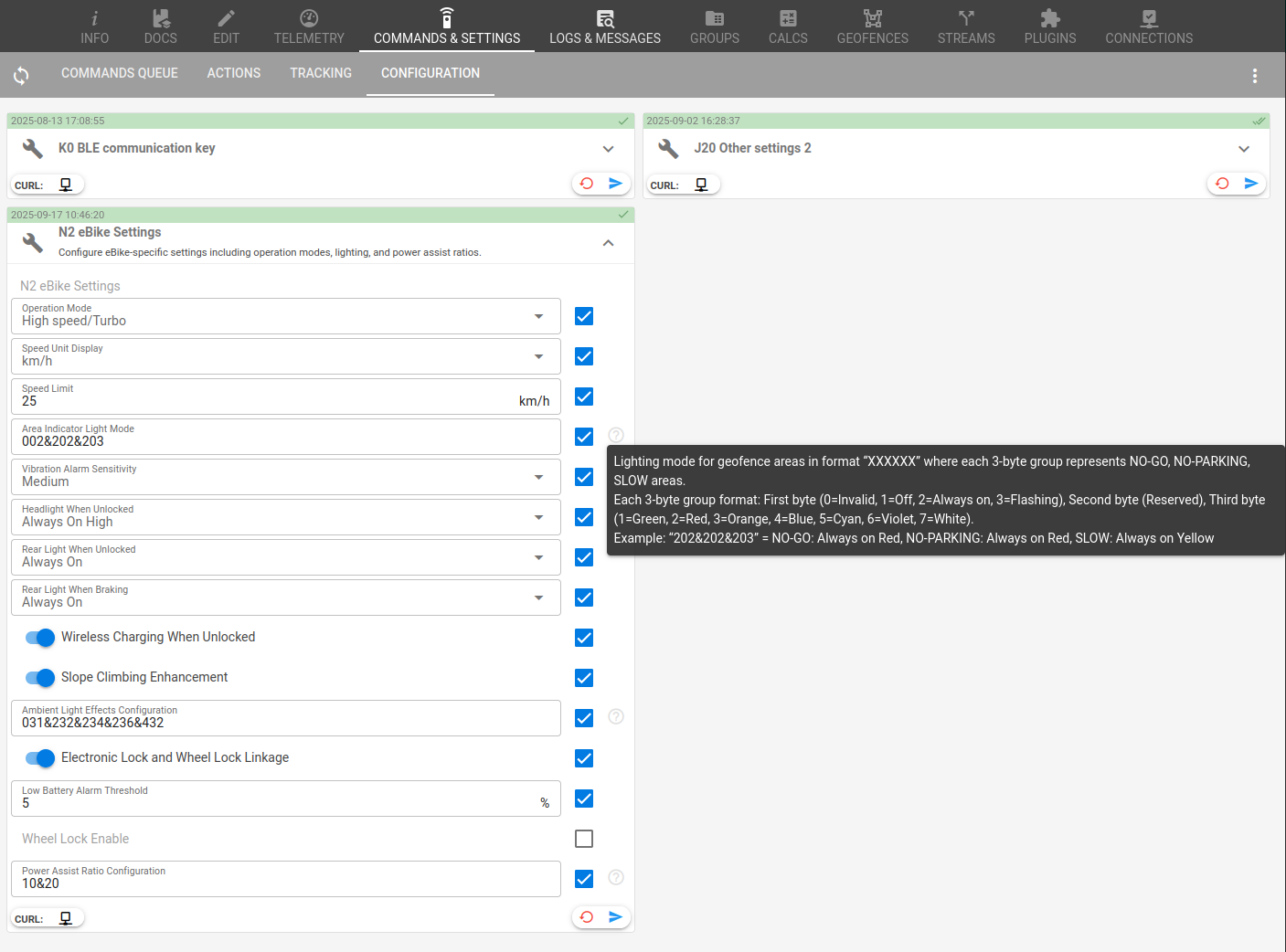1286x952 pixels.
Task: Expand the J20 Other settings 2 panel
Action: pos(1243,149)
